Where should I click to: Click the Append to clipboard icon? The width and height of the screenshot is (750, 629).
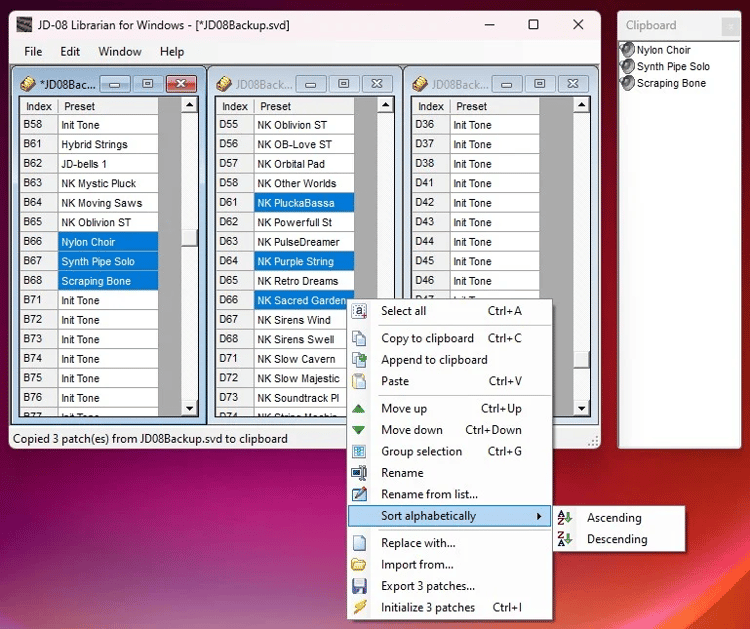(x=359, y=360)
